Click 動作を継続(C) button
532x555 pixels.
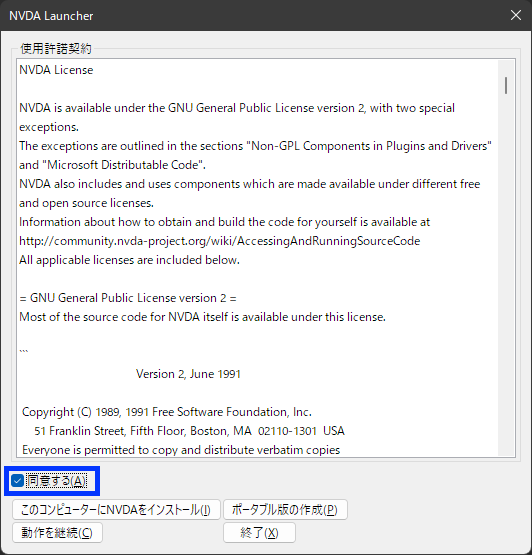tap(57, 532)
